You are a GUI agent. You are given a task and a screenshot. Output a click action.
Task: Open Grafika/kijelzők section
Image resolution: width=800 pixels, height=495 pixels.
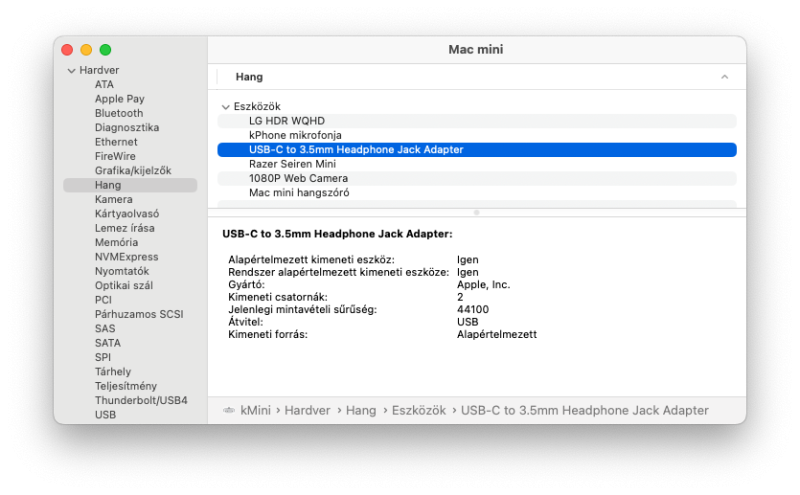[x=133, y=170]
